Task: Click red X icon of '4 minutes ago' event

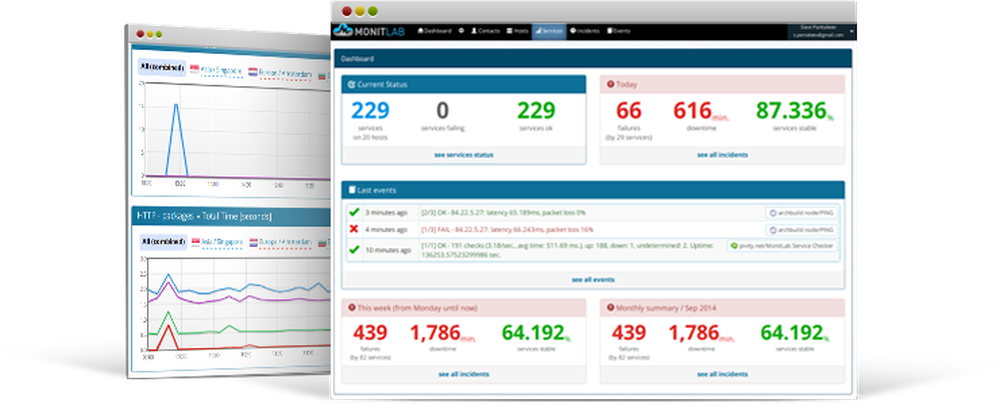Action: click(355, 229)
